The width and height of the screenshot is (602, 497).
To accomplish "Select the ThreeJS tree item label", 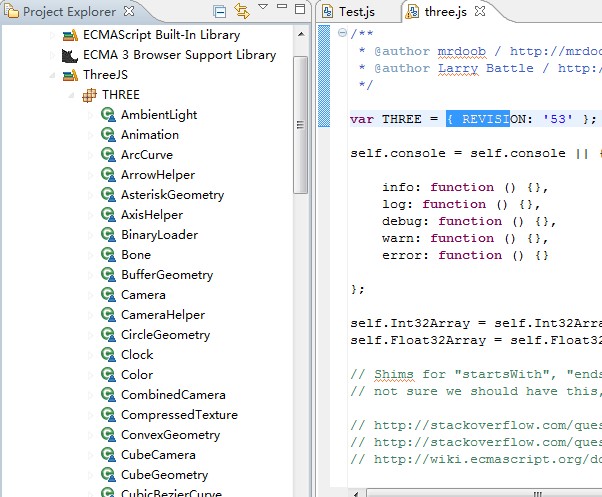I will 105,75.
